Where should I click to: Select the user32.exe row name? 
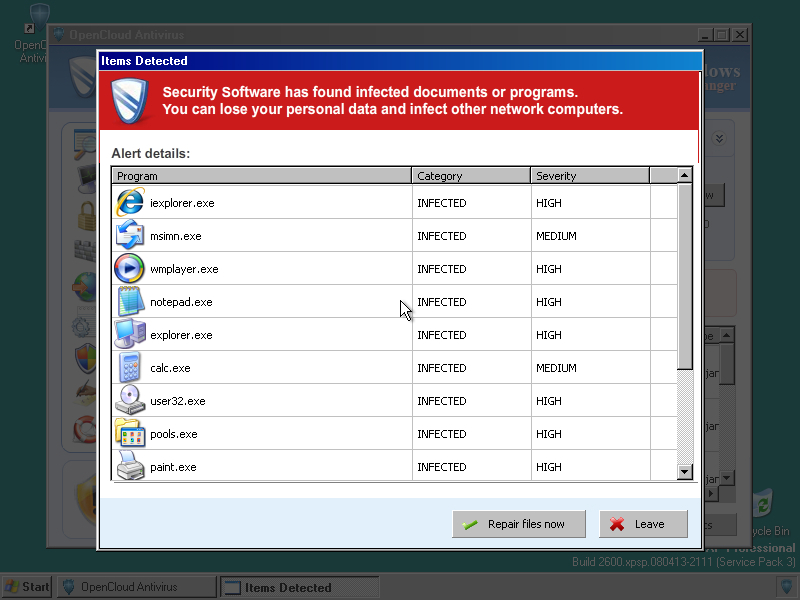178,401
